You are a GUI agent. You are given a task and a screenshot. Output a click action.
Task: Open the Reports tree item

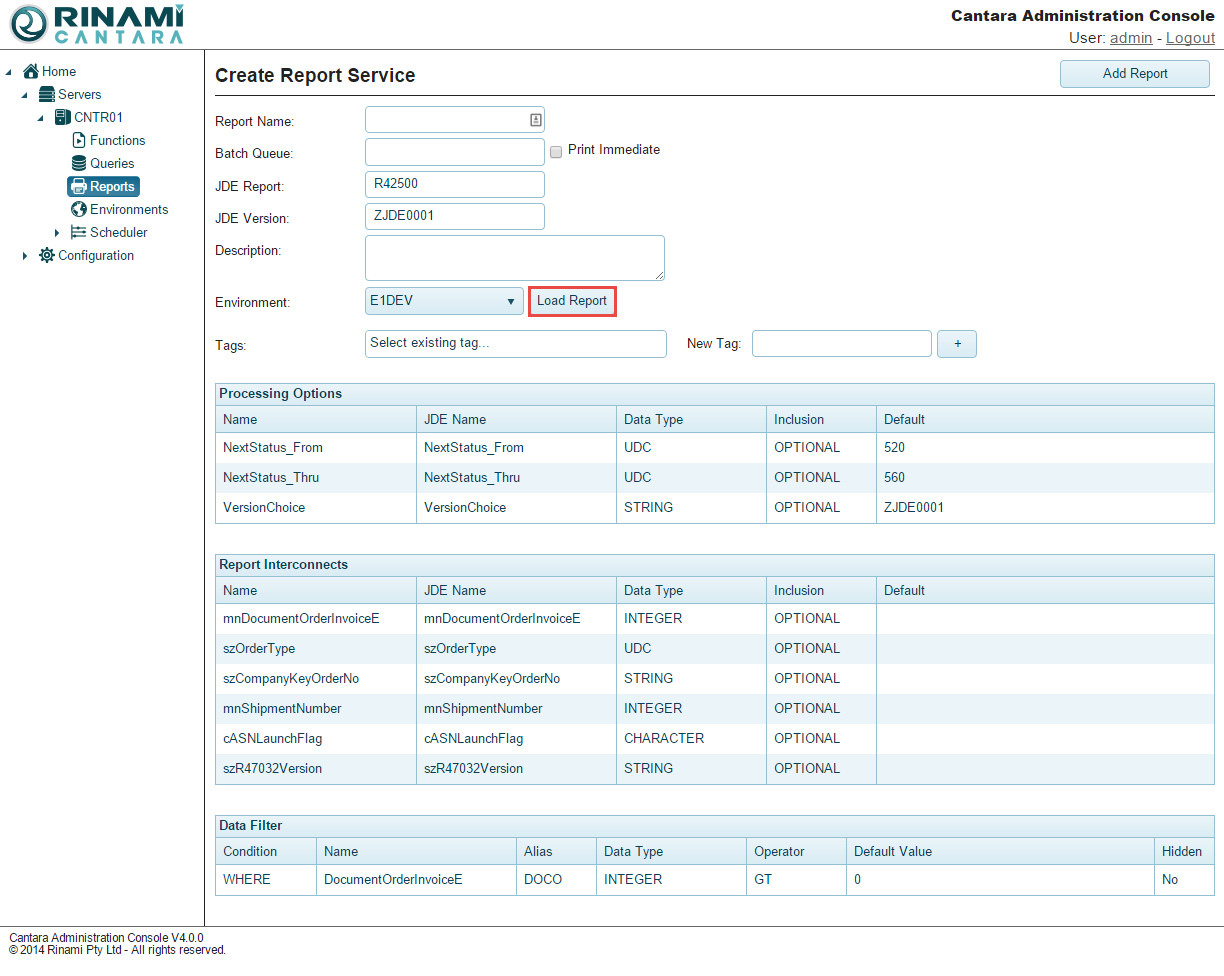(x=104, y=186)
